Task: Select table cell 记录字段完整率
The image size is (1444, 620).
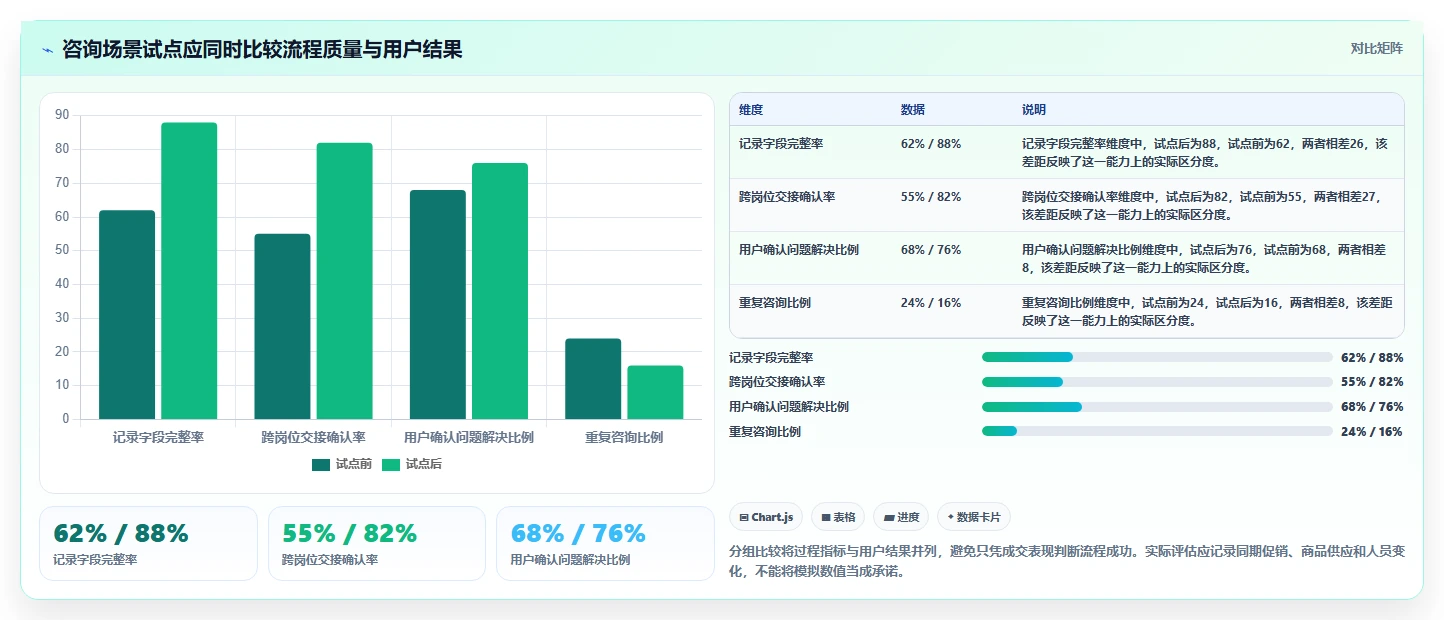Action: tap(781, 144)
